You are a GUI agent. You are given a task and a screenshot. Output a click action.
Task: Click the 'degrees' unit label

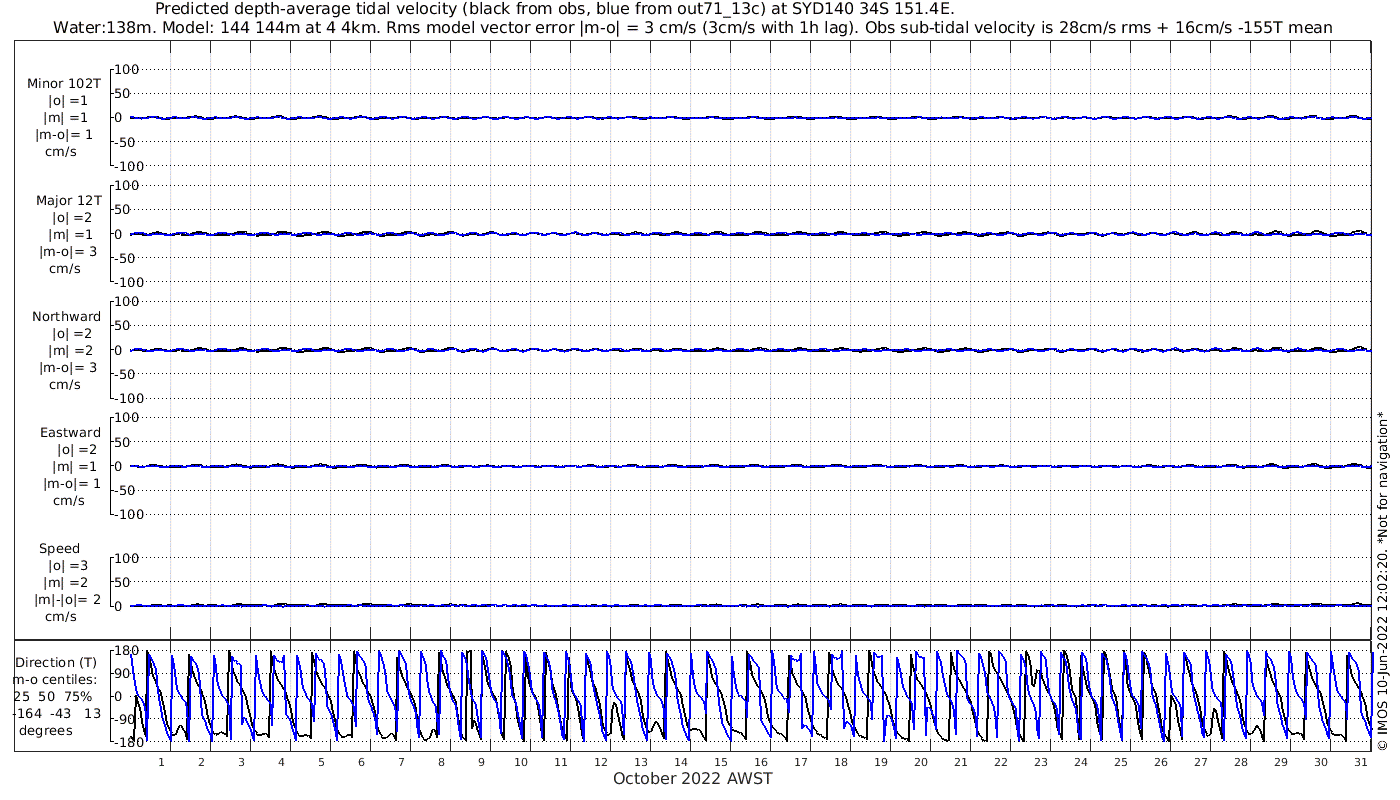pyautogui.click(x=45, y=731)
